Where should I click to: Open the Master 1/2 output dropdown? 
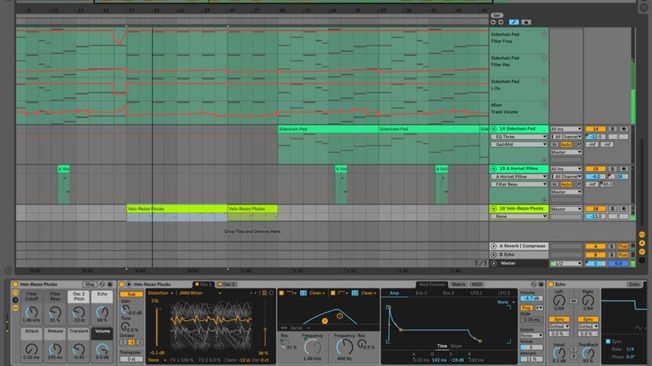pos(566,264)
